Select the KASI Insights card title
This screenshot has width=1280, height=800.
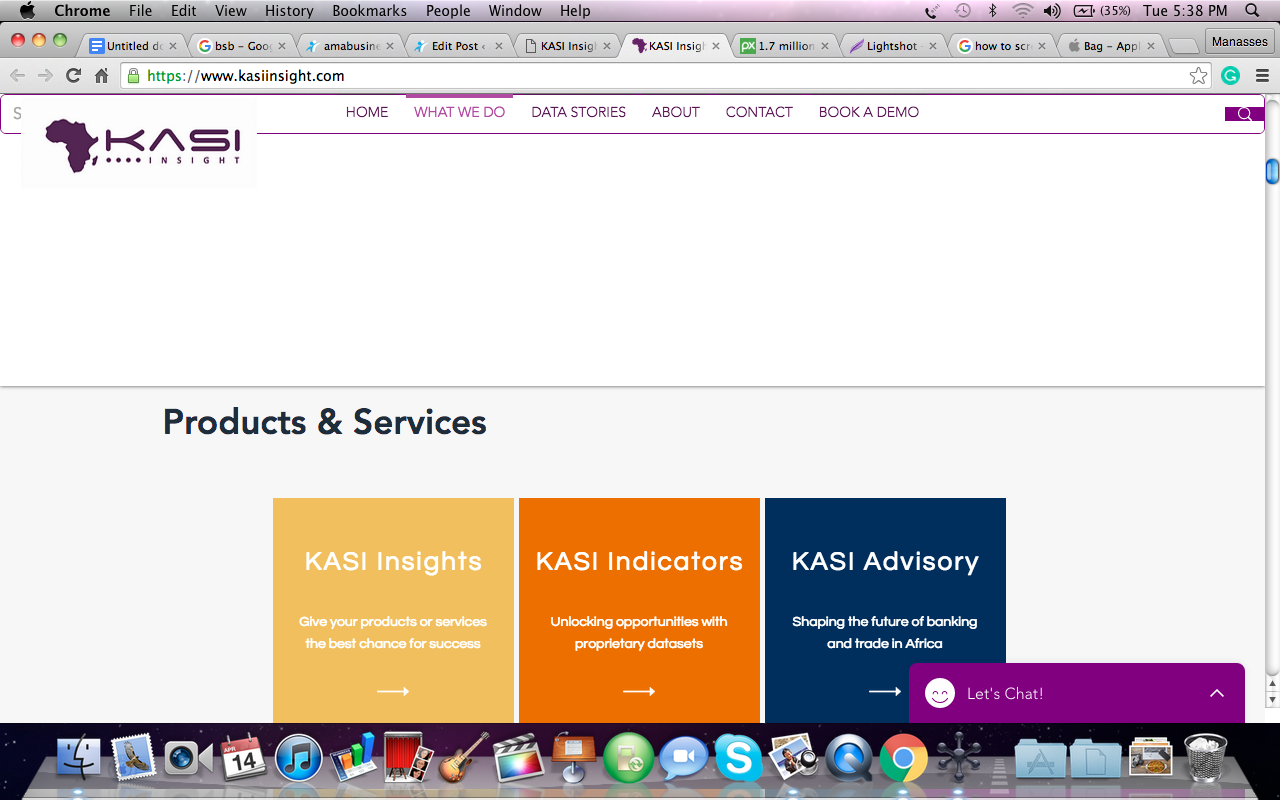coord(393,561)
